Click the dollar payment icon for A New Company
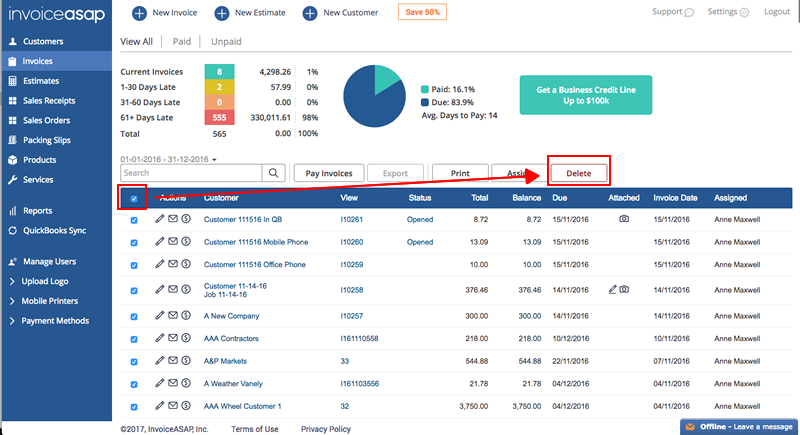The width and height of the screenshot is (800, 435). (x=186, y=315)
